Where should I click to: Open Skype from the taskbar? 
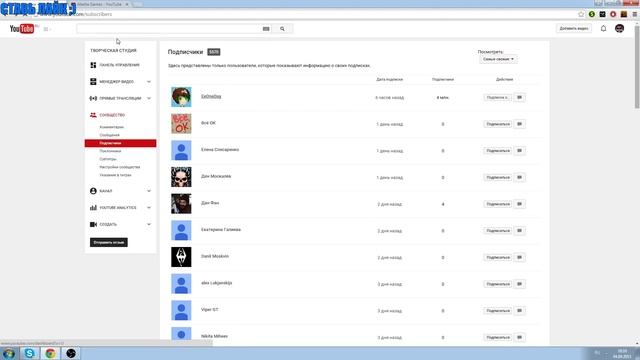[29, 353]
